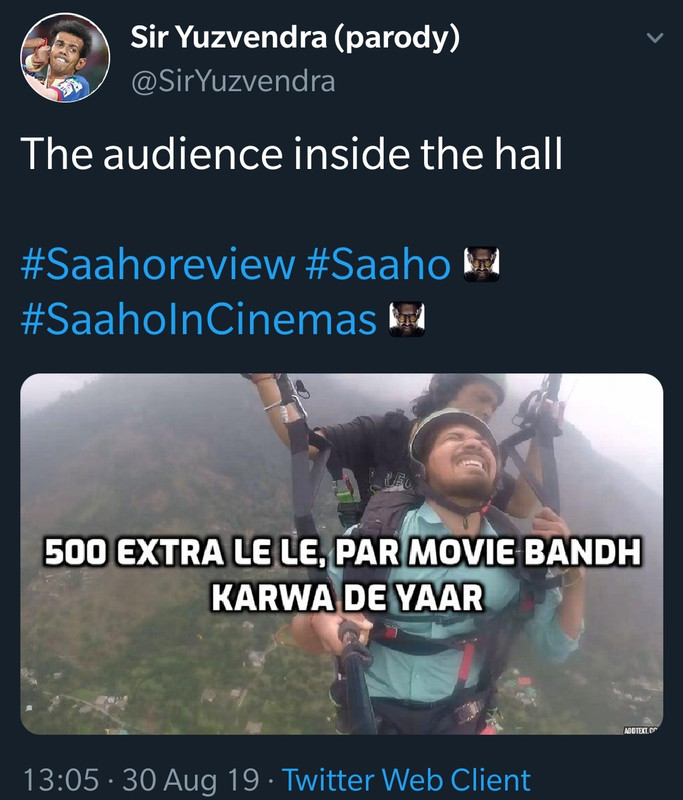Open the paragliding meme image
This screenshot has height=800, width=683.
tap(342, 554)
